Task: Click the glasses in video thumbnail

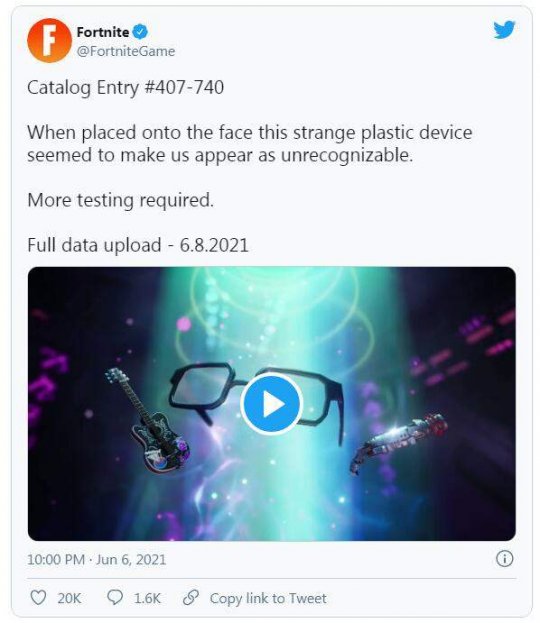Action: point(255,399)
